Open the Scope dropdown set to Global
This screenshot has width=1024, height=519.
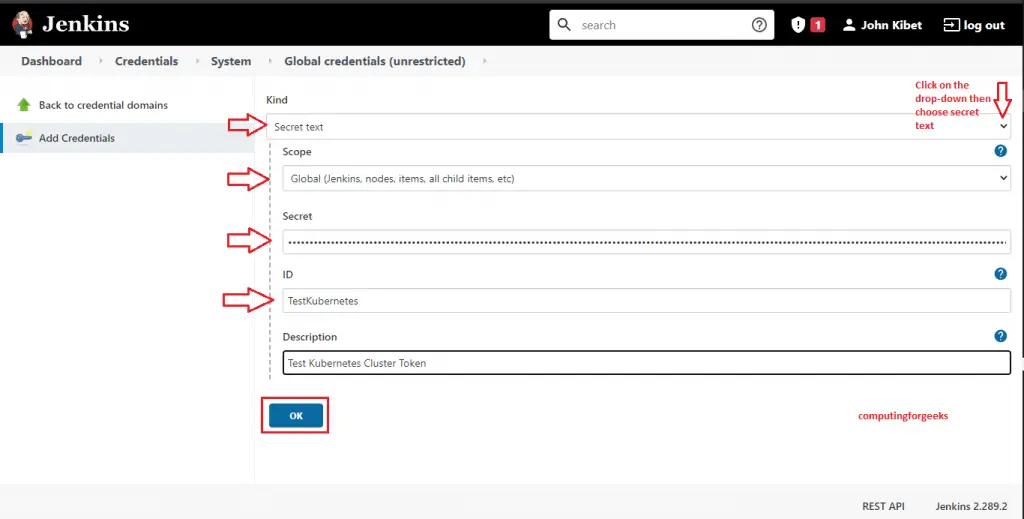tap(647, 178)
